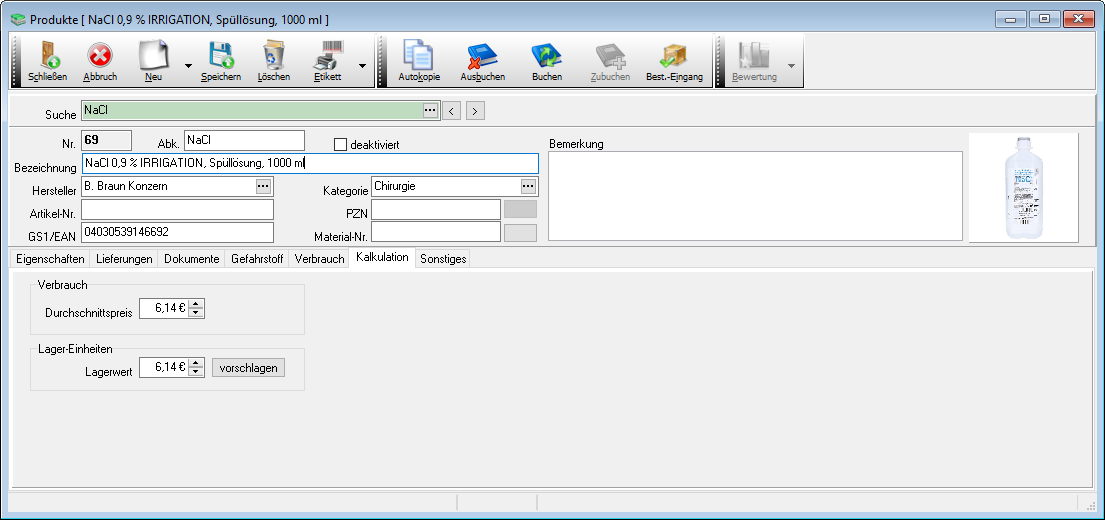Screen dimensions: 1105x520
Task: Open the Gefahrstoff tab
Action: [257, 259]
